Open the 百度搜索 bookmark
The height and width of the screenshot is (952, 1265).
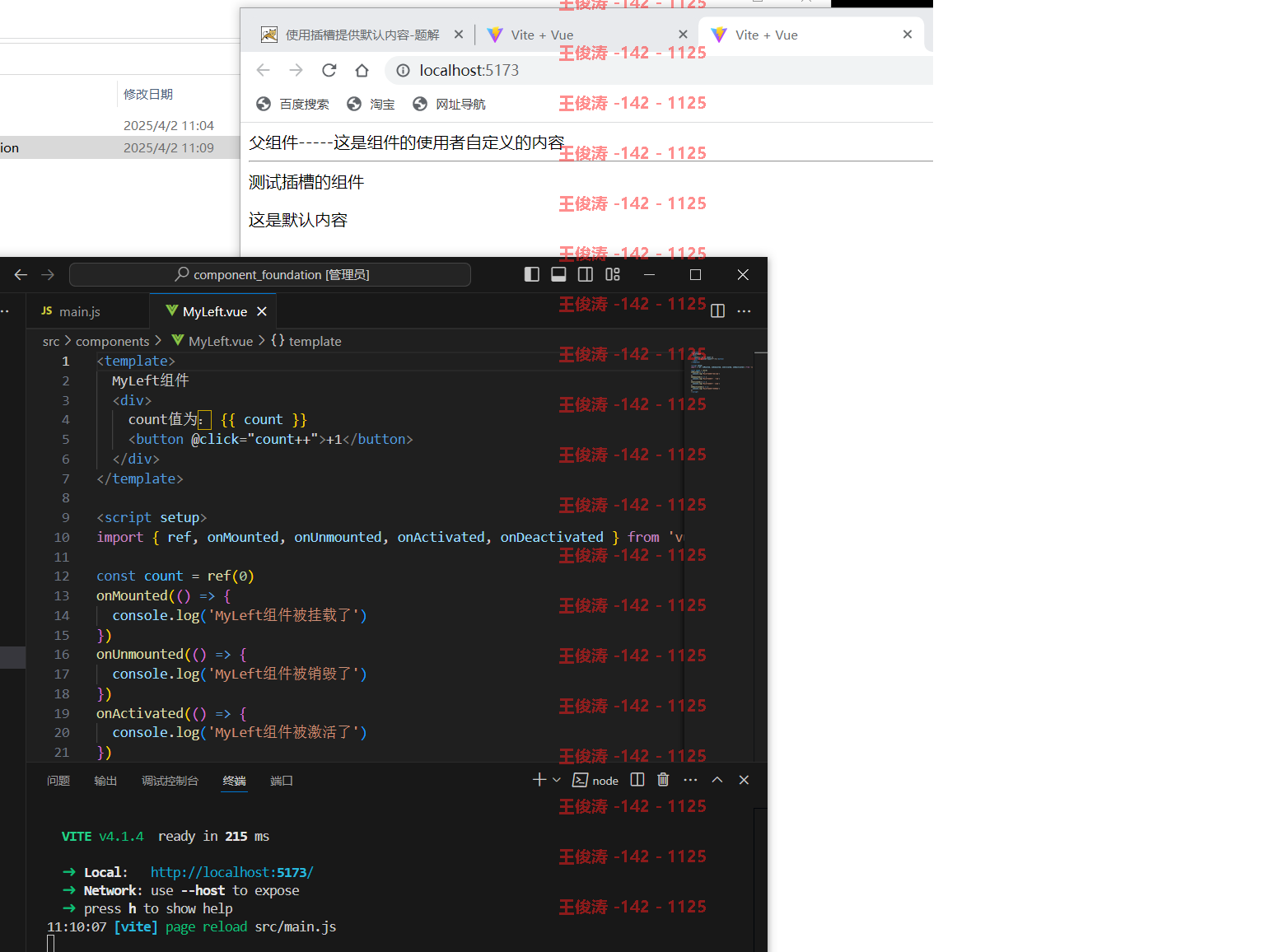coord(292,104)
